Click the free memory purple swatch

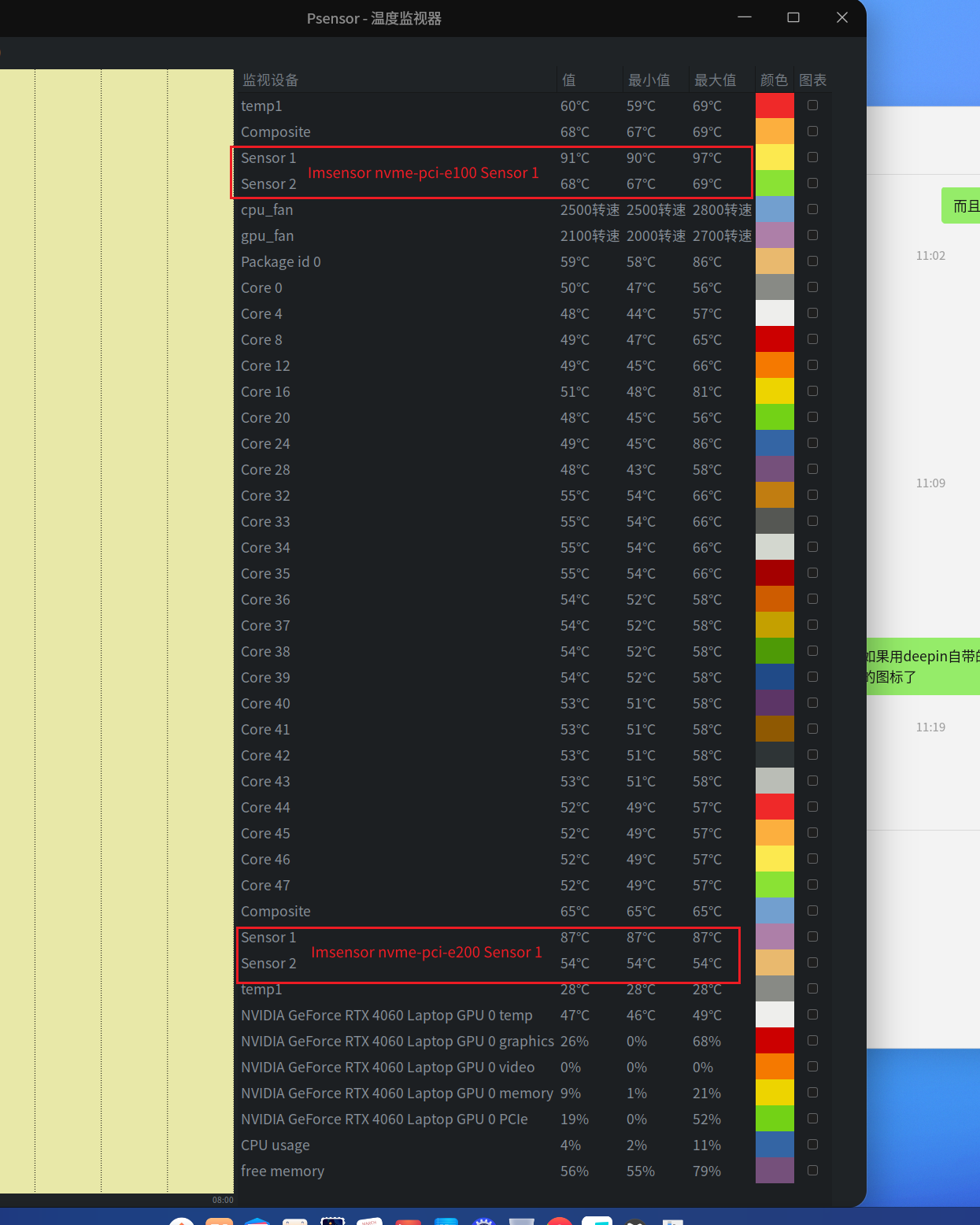tap(775, 1171)
